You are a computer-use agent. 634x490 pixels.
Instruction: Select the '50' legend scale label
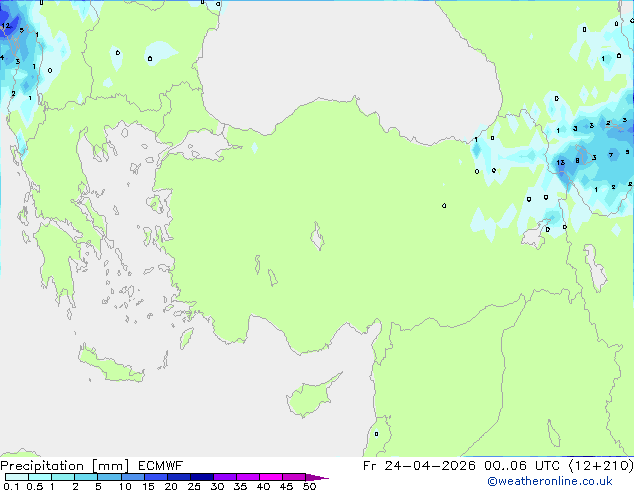[x=309, y=486]
